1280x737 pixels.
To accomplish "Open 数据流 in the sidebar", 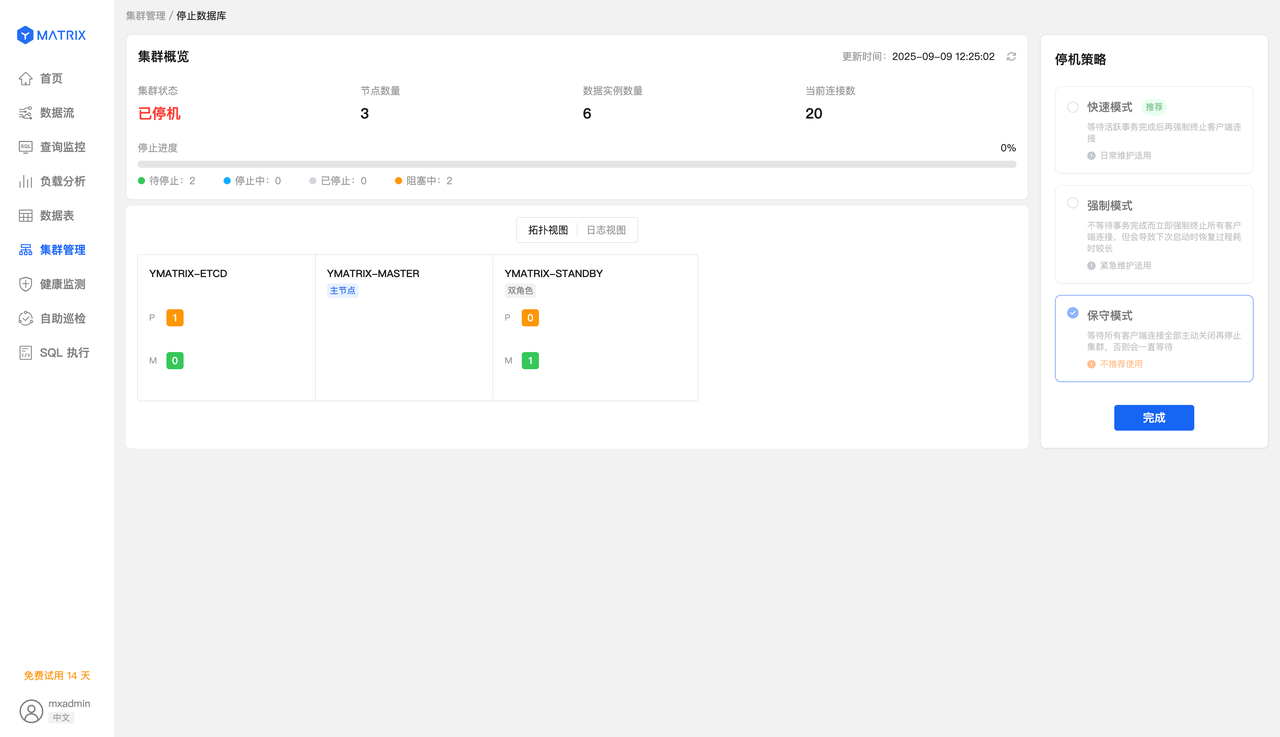I will click(x=57, y=113).
